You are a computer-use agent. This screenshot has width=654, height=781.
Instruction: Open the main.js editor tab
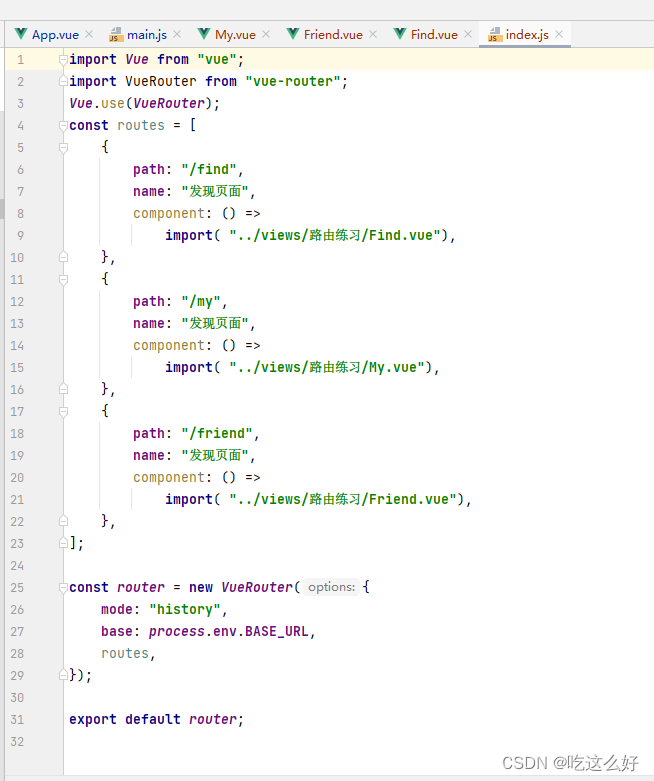146,34
